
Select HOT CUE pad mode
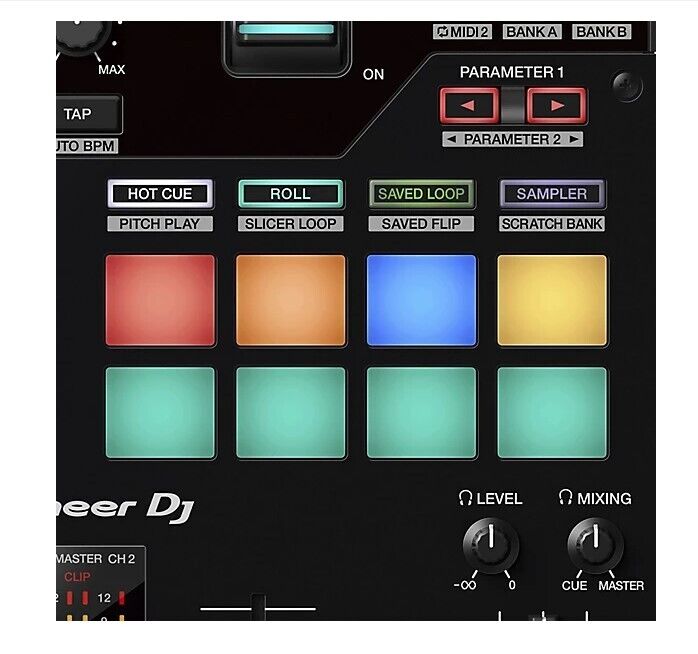(160, 194)
